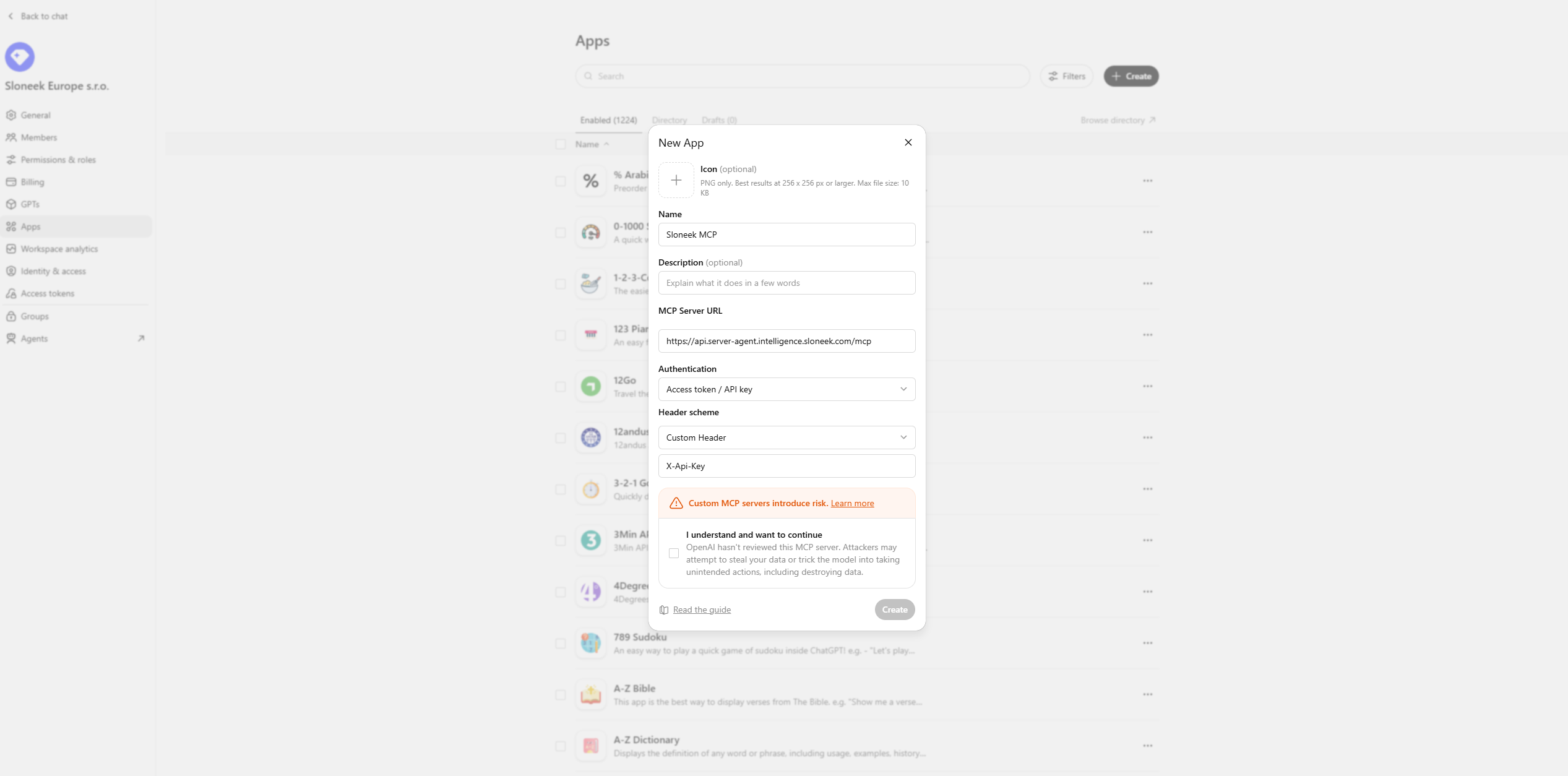Select the 0-1000 row checkbox
Screen dimensions: 1568x776
[561, 233]
